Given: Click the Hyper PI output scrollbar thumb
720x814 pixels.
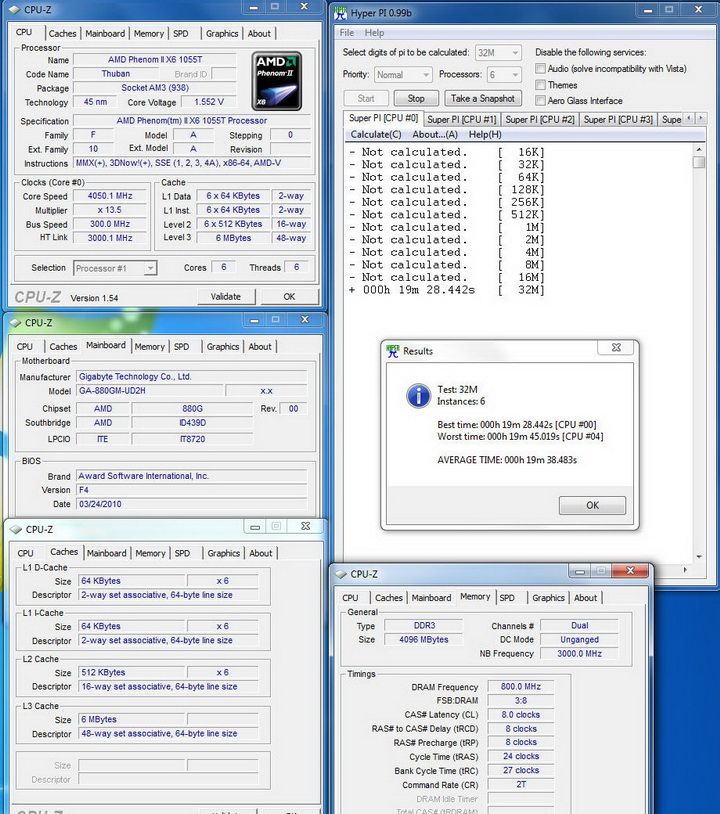Looking at the screenshot, I should (x=699, y=162).
